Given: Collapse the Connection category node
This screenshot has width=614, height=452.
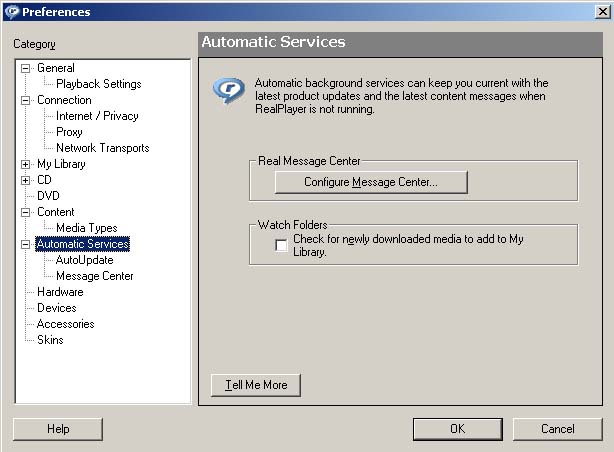Looking at the screenshot, I should tap(26, 100).
